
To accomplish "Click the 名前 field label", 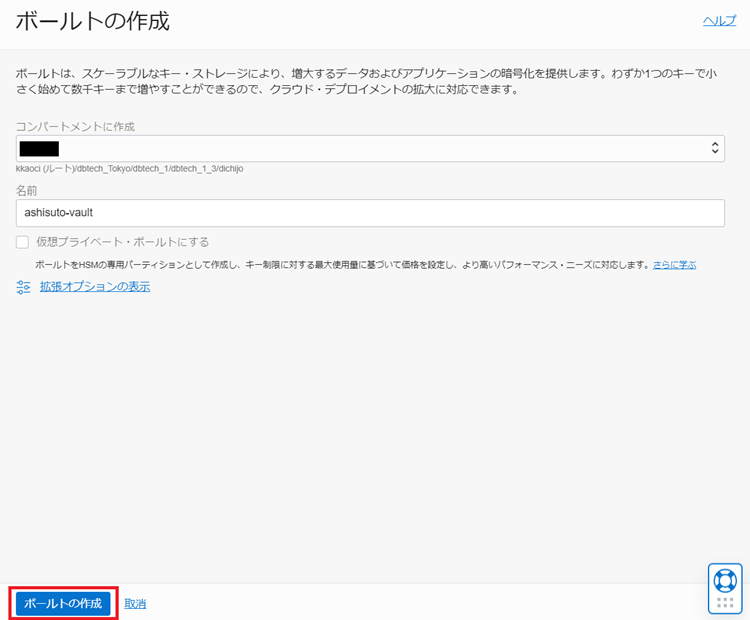I will tap(26, 190).
